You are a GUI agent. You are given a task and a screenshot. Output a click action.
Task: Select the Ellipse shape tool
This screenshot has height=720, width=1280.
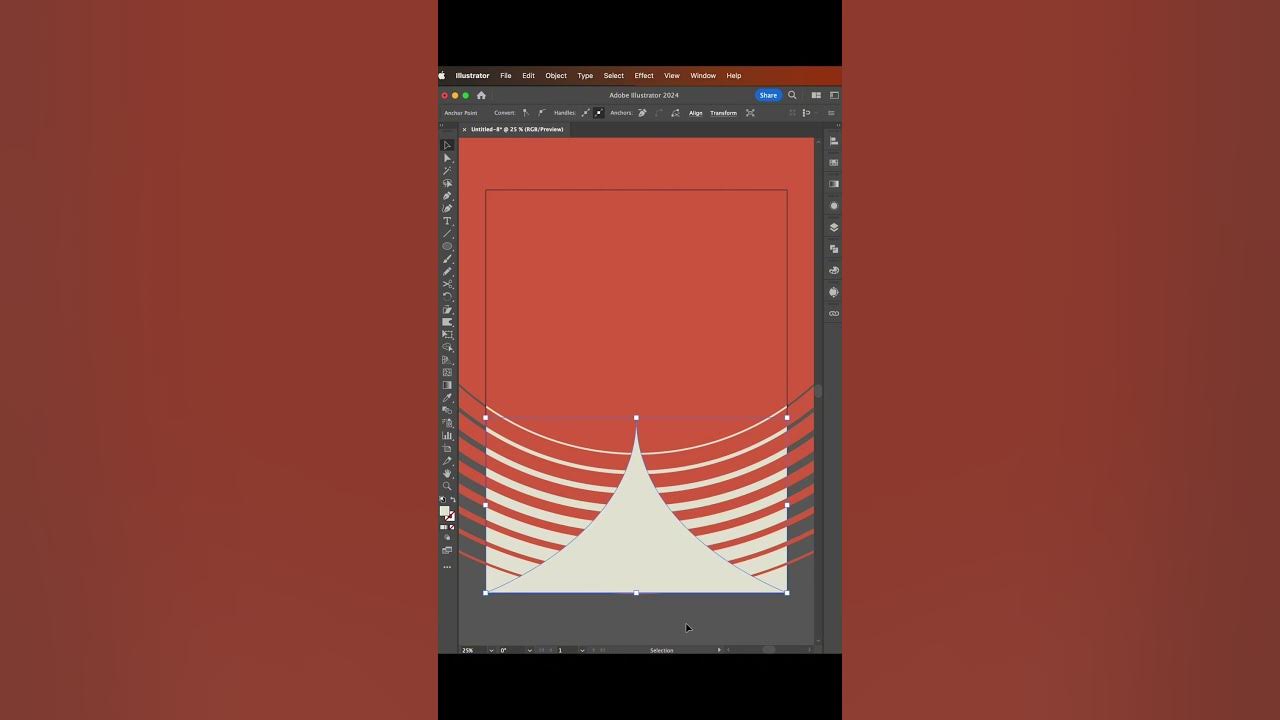click(447, 246)
